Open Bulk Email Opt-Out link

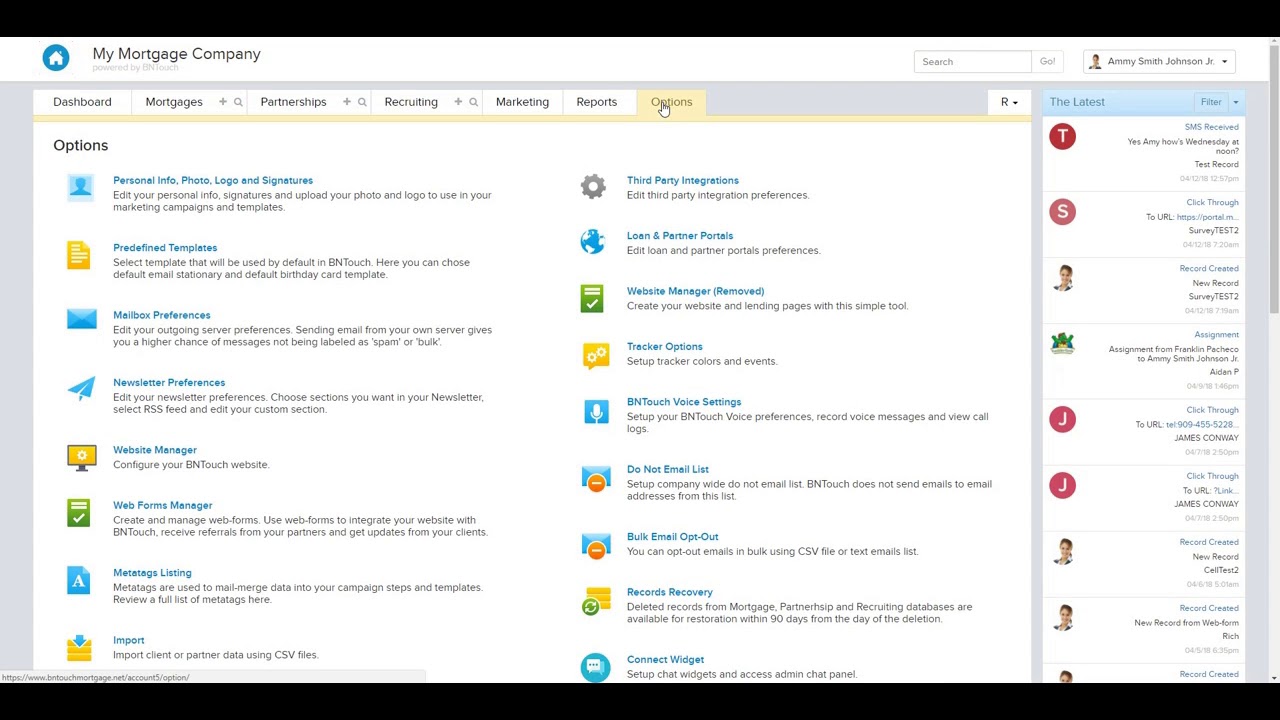coord(672,537)
